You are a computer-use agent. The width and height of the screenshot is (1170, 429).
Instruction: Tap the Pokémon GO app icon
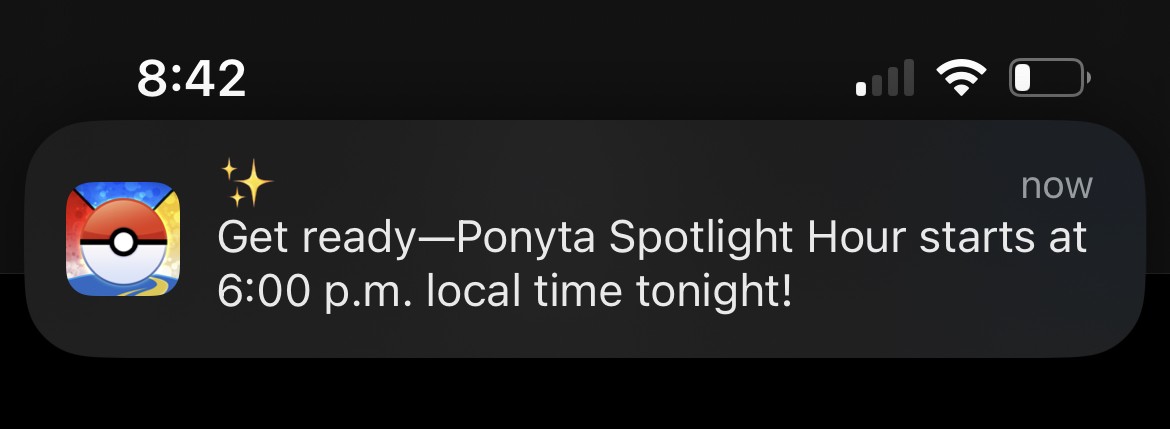click(x=123, y=239)
